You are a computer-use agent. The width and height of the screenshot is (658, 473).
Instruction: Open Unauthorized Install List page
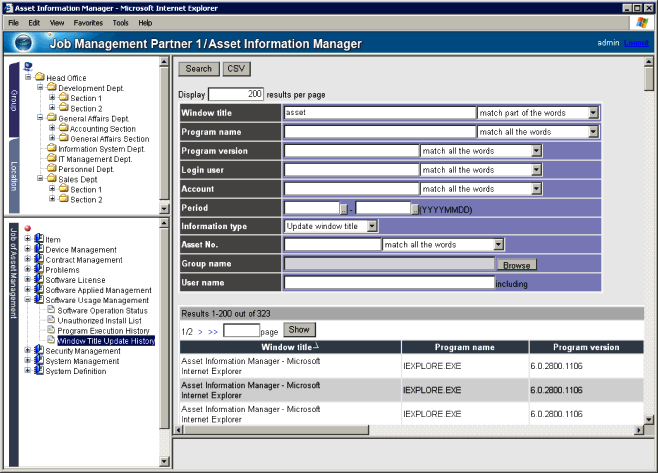(100, 320)
